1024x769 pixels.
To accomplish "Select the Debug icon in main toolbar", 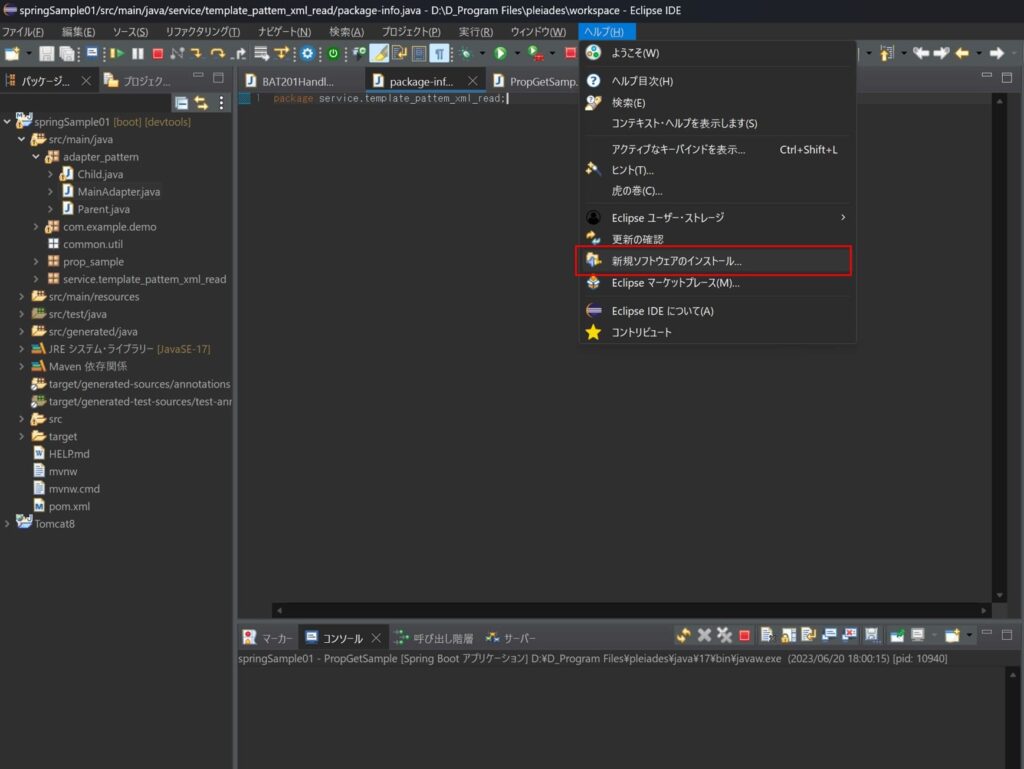I will coord(467,53).
